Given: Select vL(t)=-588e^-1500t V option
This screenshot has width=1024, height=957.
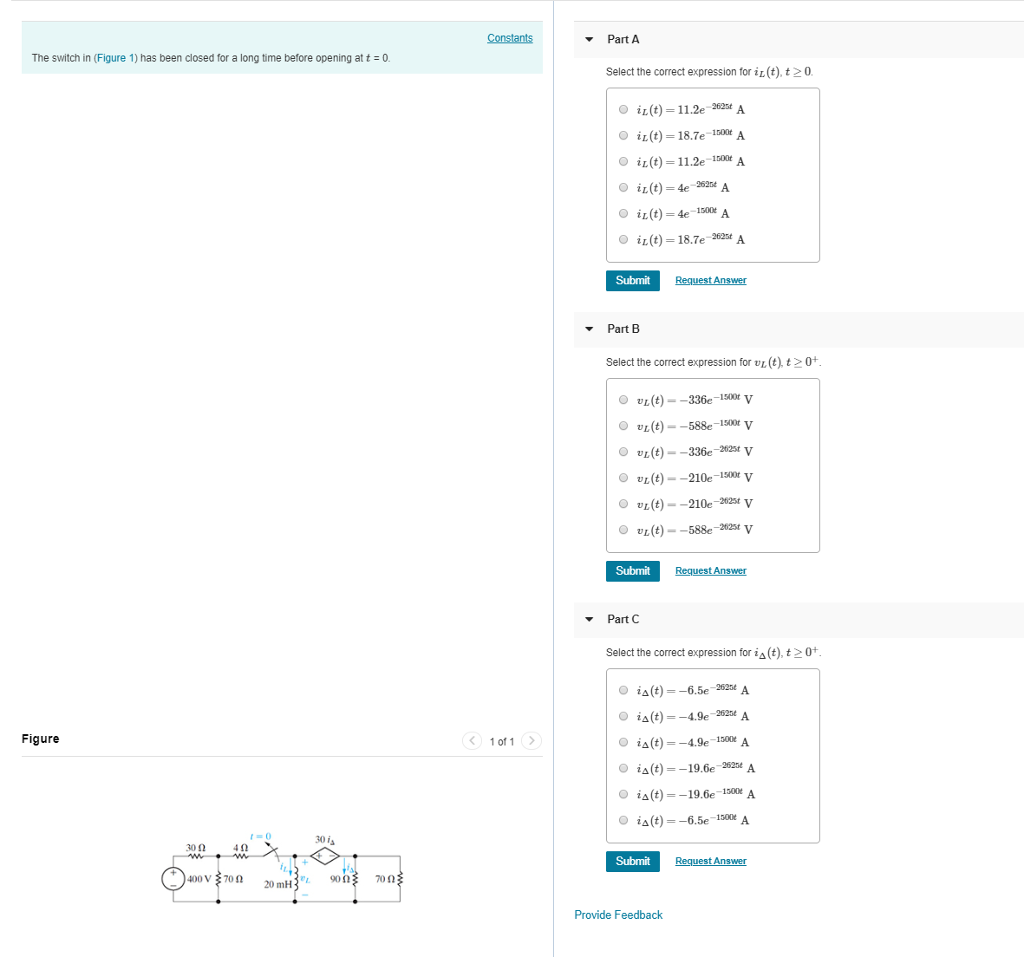Looking at the screenshot, I should (623, 426).
